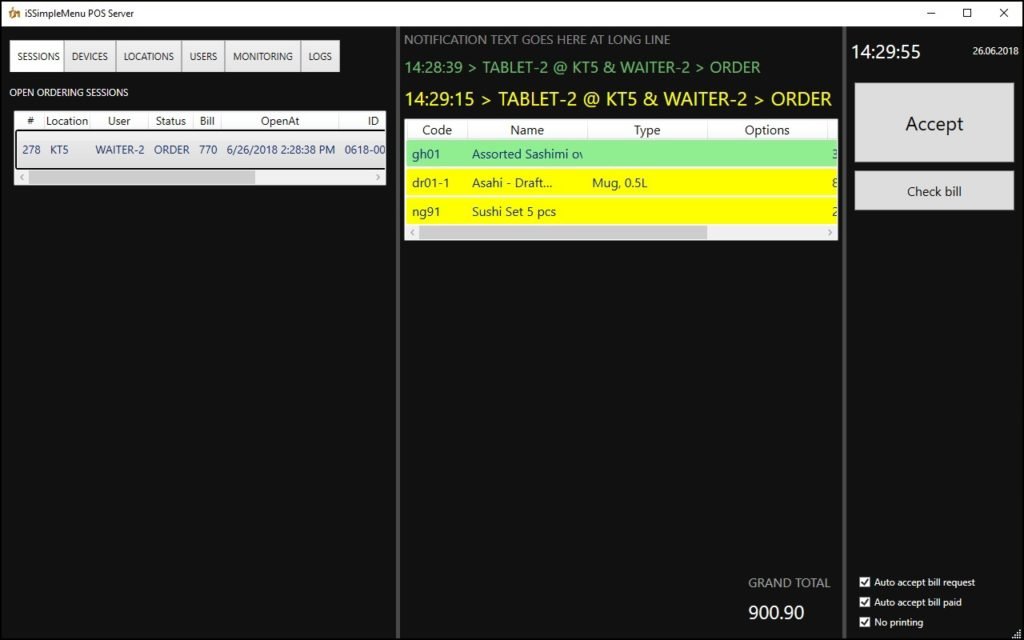The height and width of the screenshot is (640, 1024).
Task: Switch to the SESSIONS tab
Action: 38,57
